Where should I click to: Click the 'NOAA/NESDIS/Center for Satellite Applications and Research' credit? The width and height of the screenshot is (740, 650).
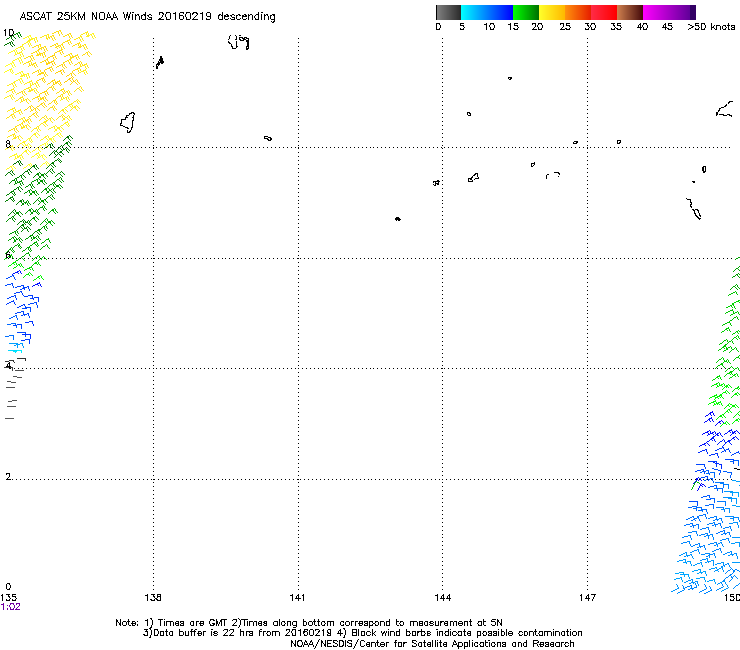[x=432, y=644]
